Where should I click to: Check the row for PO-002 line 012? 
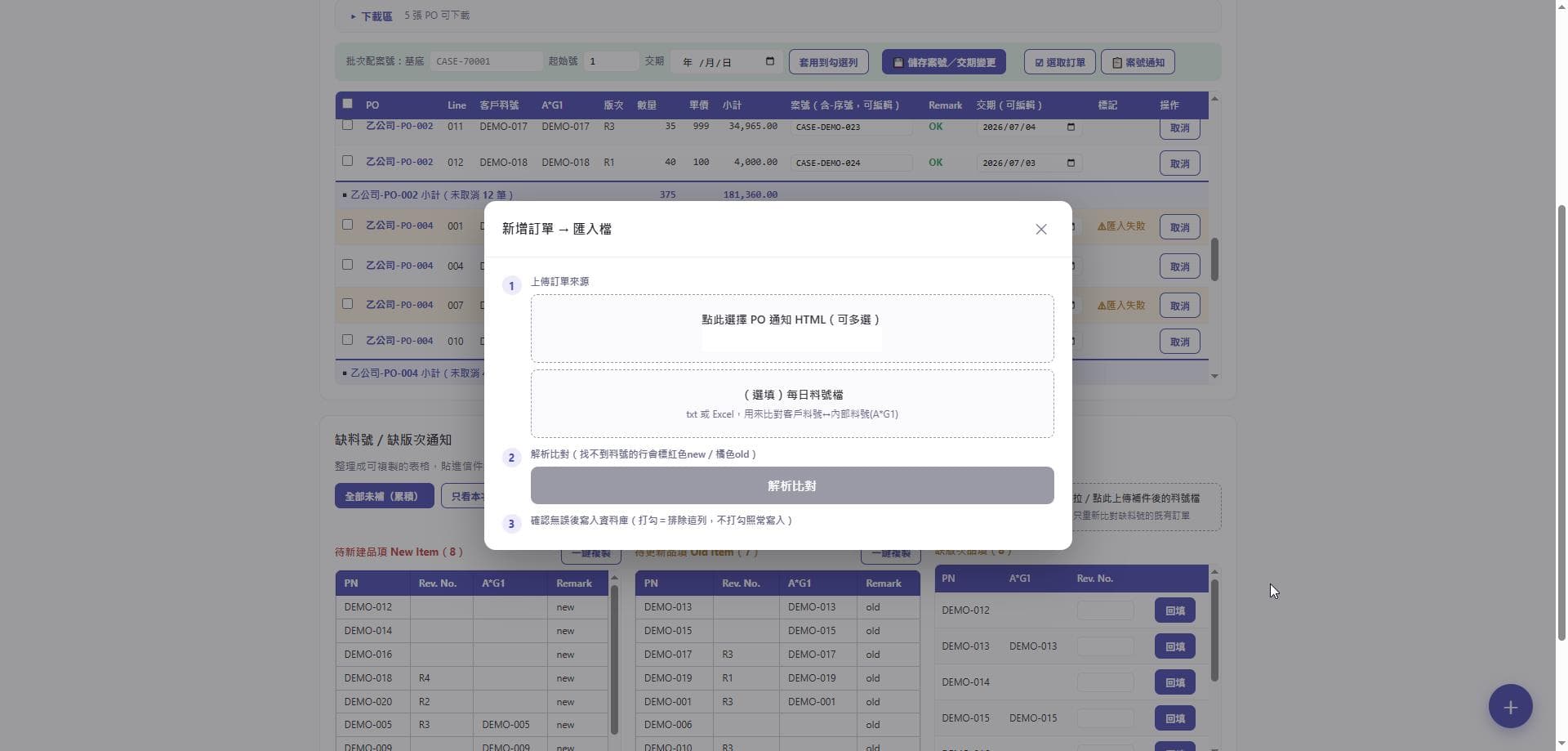pyautogui.click(x=347, y=161)
